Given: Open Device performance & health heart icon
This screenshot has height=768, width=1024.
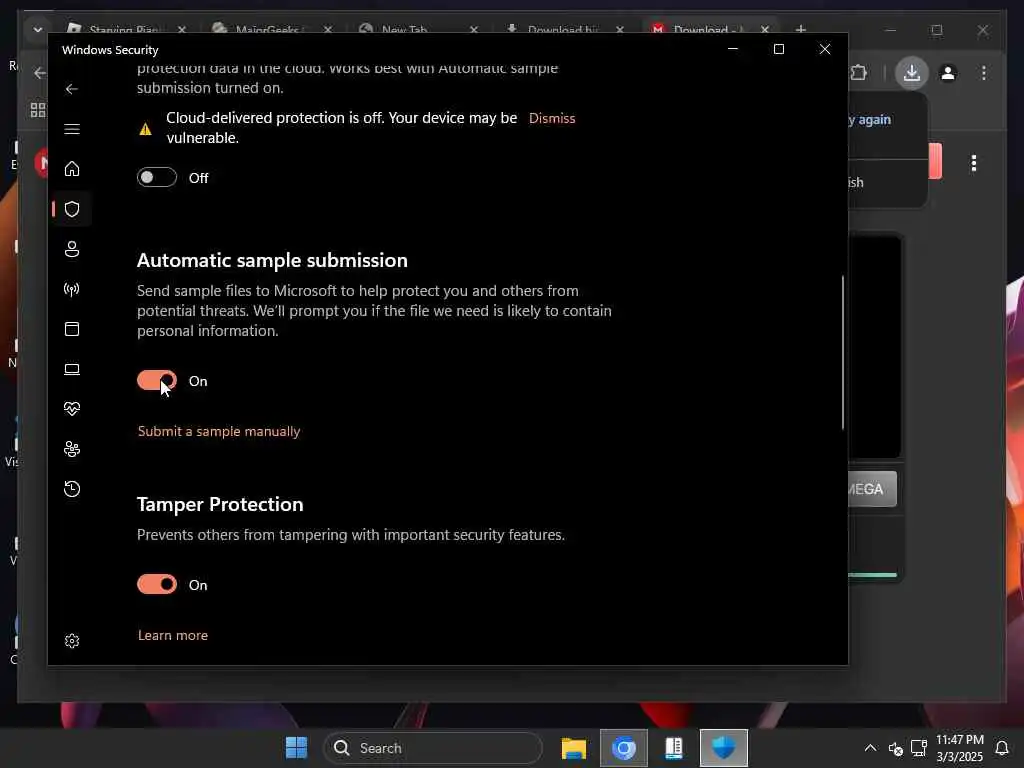Looking at the screenshot, I should point(72,409).
